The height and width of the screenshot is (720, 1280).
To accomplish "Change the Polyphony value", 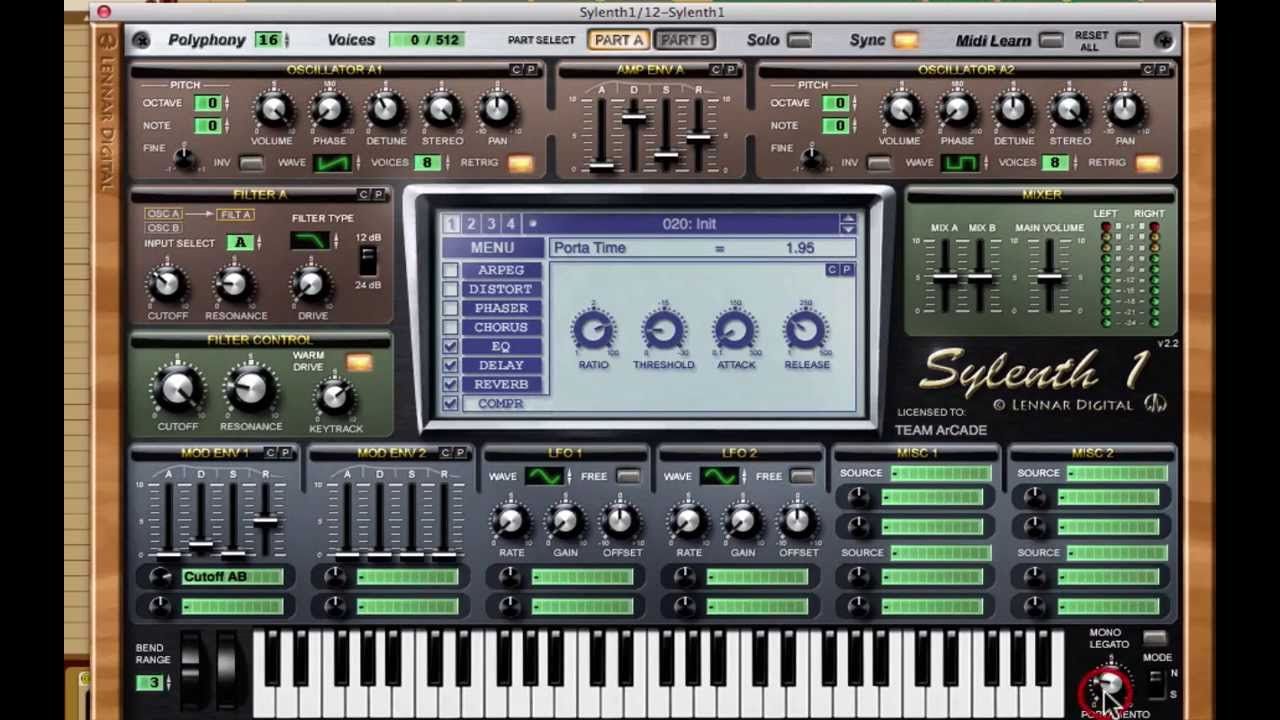I will tap(268, 40).
